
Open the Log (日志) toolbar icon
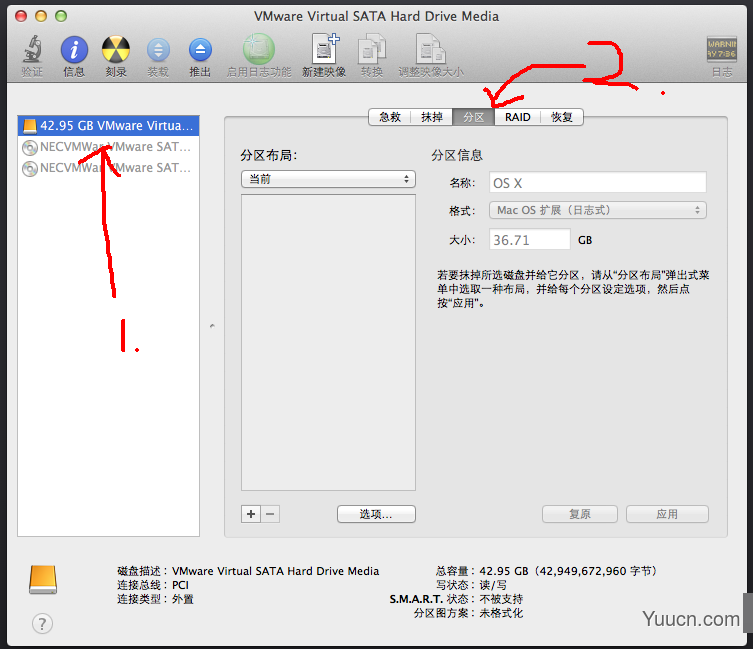coord(721,49)
